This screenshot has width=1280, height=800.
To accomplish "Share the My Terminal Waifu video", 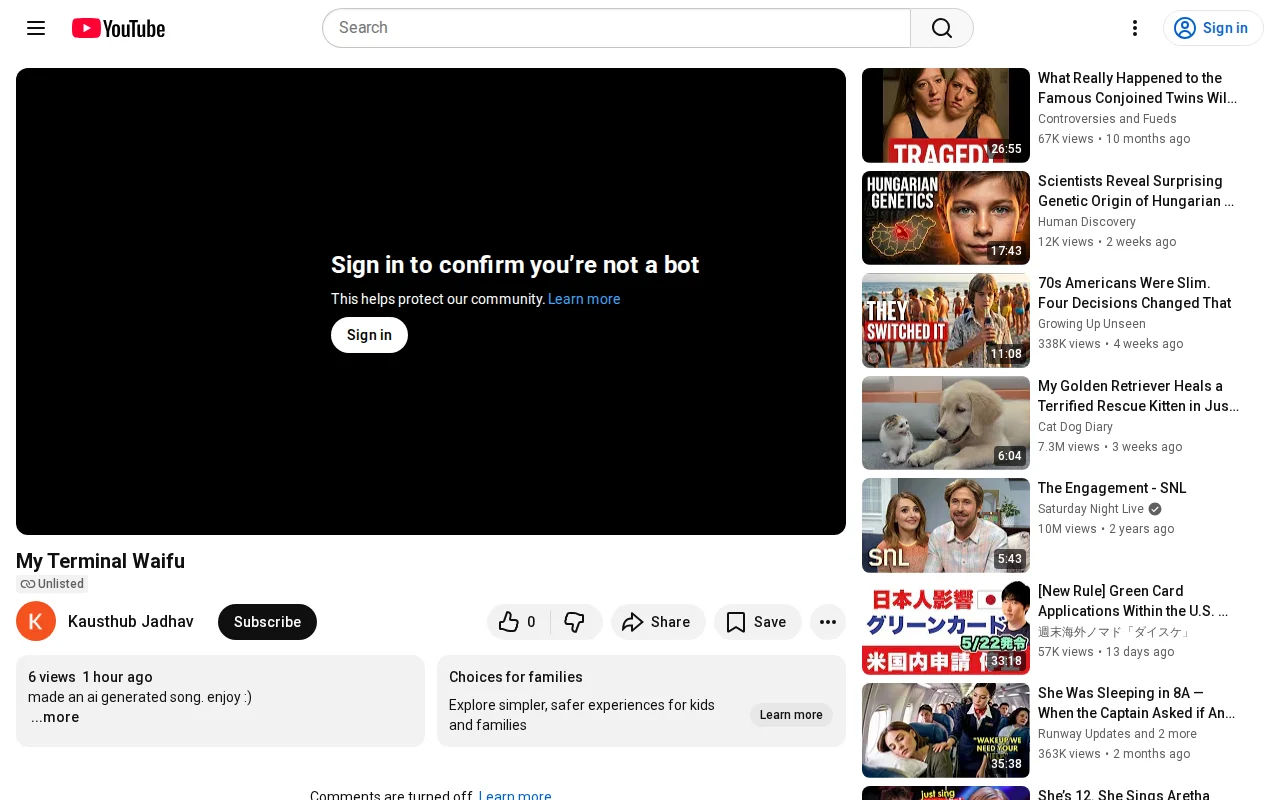I will pos(658,622).
